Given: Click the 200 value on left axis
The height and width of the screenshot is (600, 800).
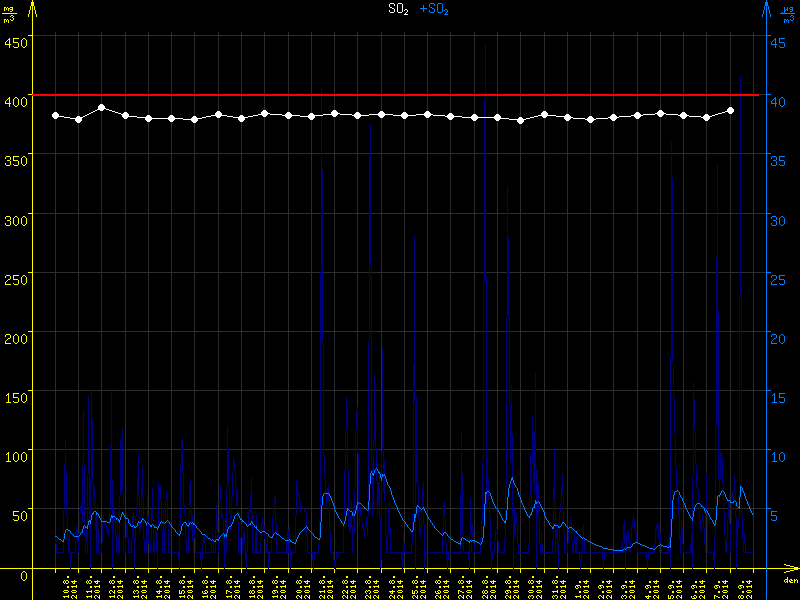Looking at the screenshot, I should [x=16, y=337].
